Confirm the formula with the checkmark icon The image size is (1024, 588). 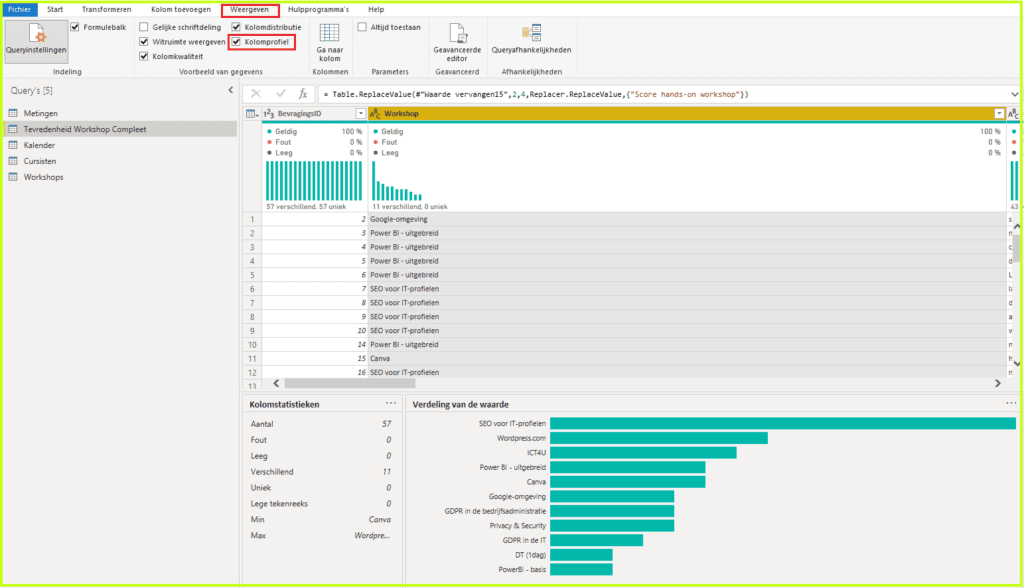coord(281,94)
